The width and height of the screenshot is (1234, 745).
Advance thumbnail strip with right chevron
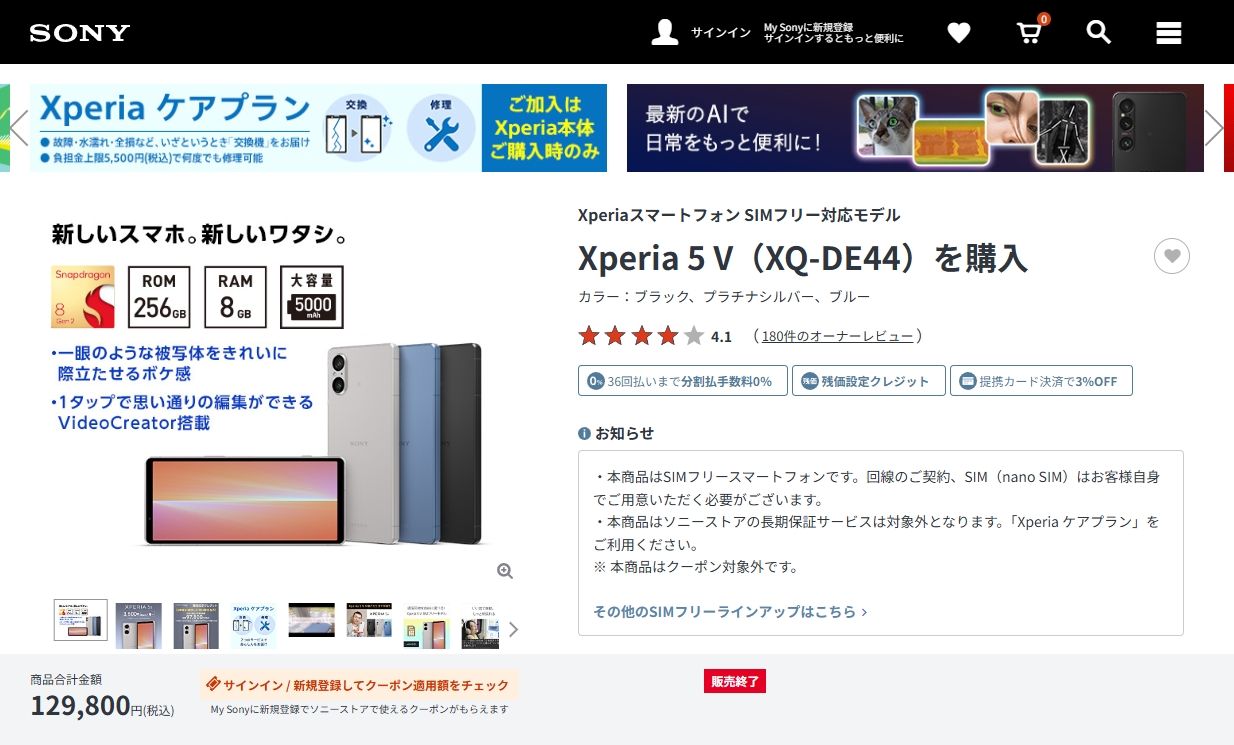pyautogui.click(x=514, y=629)
